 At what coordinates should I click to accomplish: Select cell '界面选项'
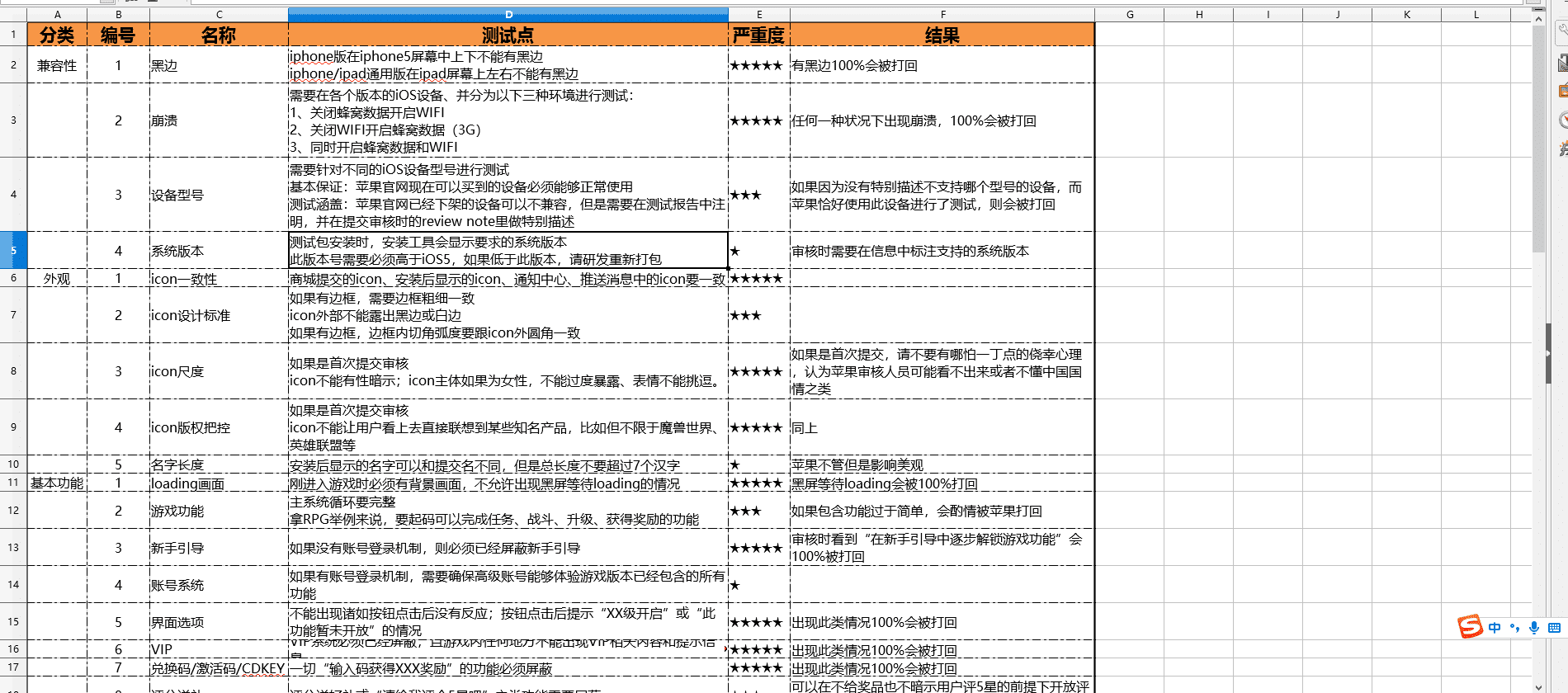(219, 622)
